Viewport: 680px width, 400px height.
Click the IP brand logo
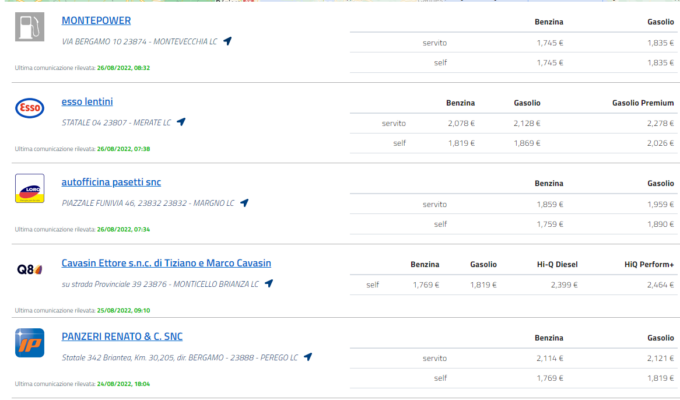click(x=30, y=343)
